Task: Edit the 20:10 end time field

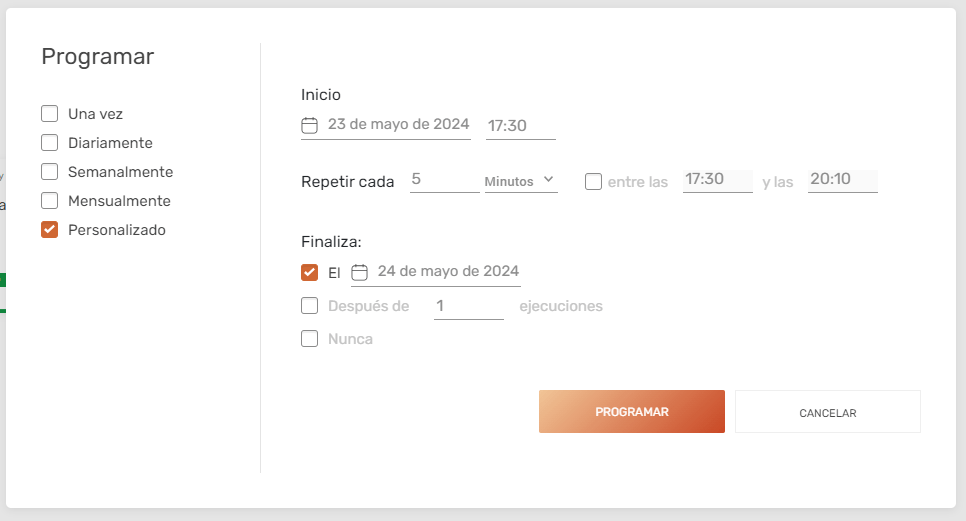Action: point(843,180)
